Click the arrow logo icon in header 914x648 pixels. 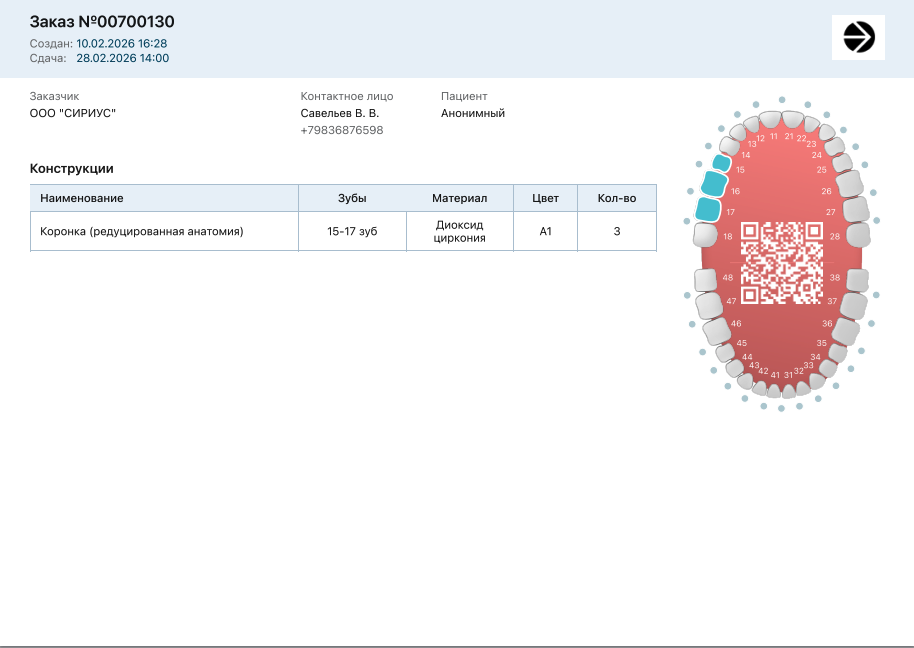[858, 37]
